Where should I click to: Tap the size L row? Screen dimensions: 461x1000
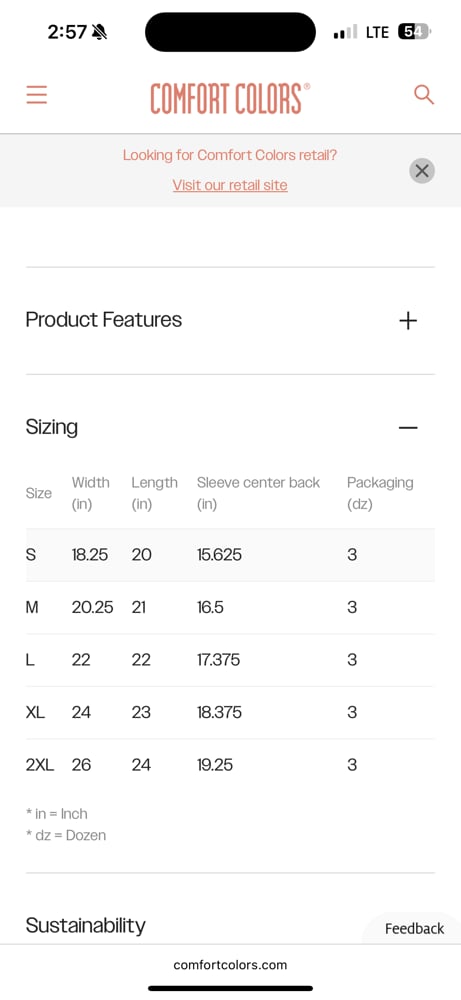(x=230, y=660)
